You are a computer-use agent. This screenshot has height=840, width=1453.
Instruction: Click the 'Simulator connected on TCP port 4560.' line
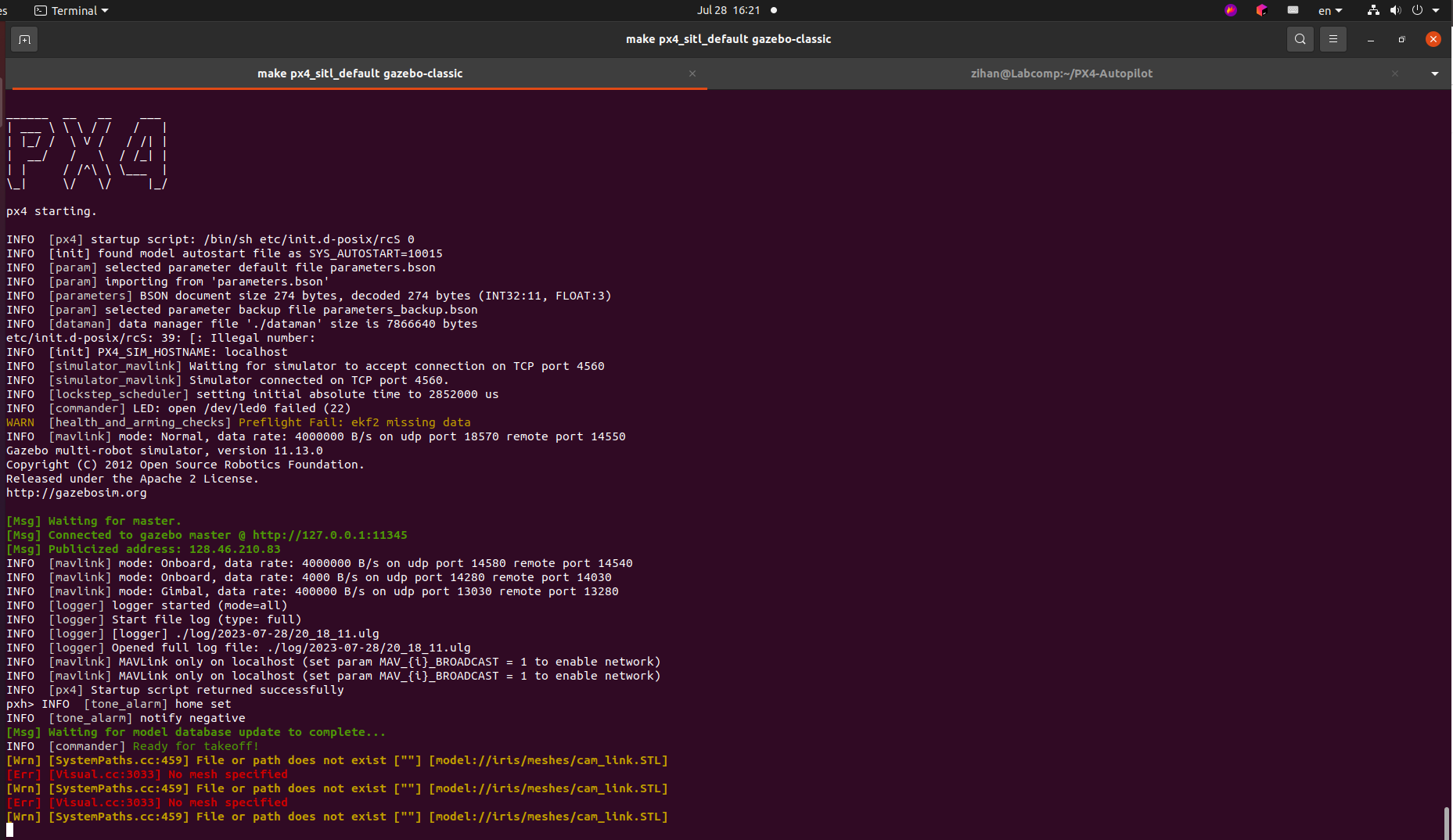pos(228,380)
